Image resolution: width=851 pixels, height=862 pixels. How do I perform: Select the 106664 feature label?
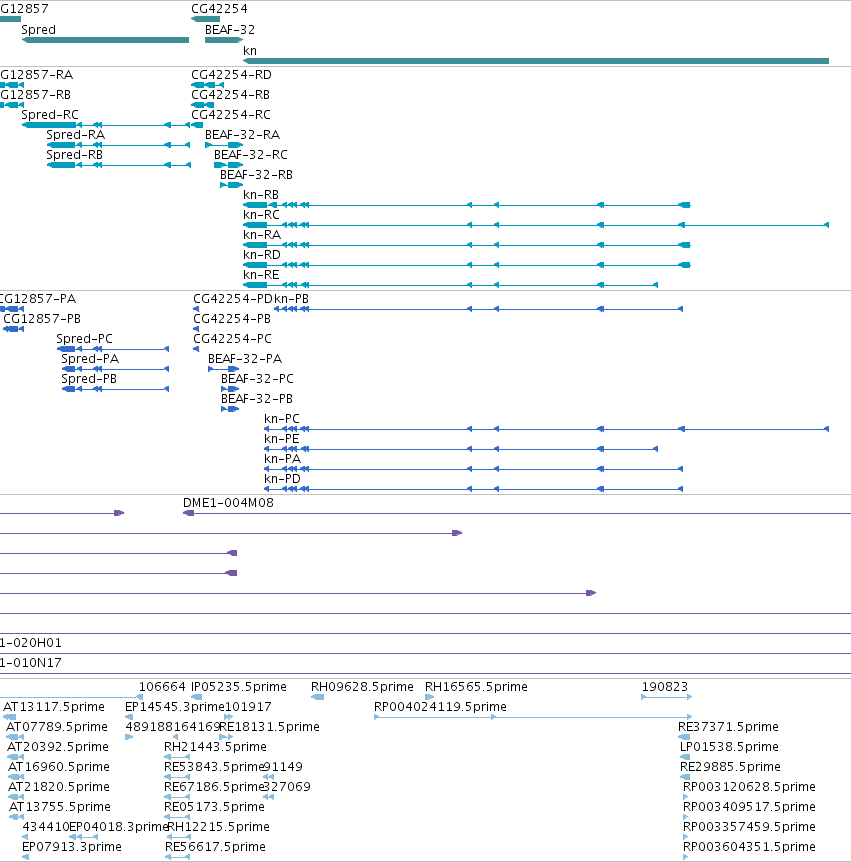click(162, 687)
